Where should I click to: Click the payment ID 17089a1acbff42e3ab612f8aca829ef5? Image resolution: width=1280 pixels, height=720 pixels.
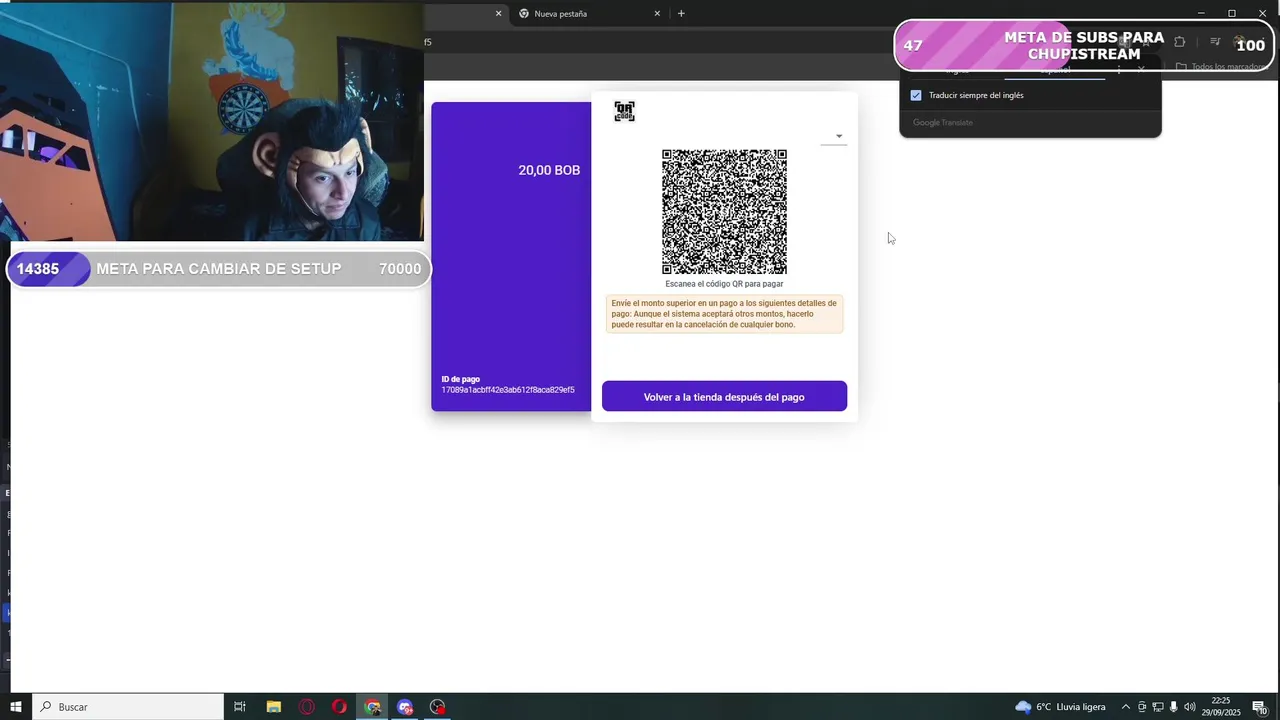[508, 390]
